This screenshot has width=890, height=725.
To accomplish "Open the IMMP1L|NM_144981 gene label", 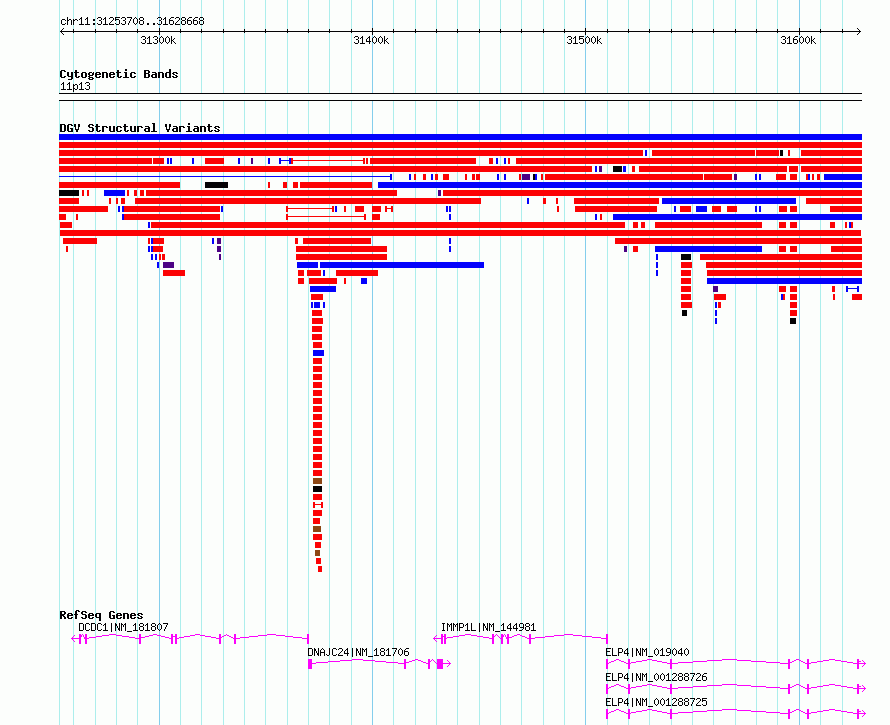I will [488, 627].
